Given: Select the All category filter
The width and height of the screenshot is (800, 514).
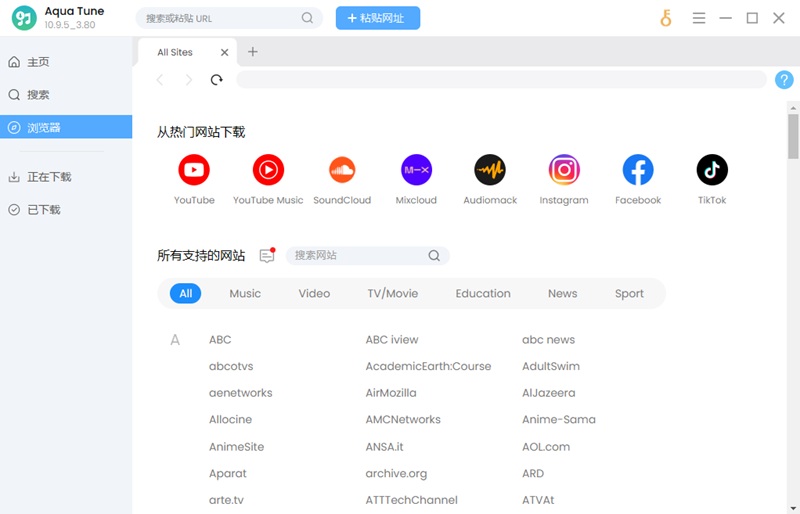Looking at the screenshot, I should pyautogui.click(x=186, y=293).
